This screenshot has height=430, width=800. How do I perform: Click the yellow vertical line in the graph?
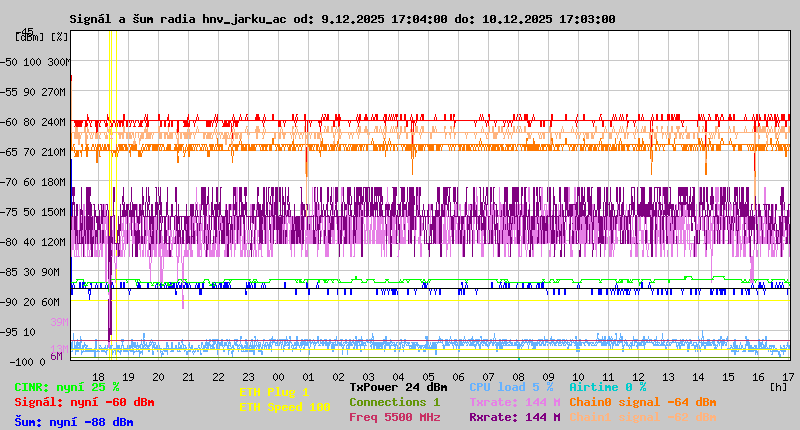(x=116, y=200)
